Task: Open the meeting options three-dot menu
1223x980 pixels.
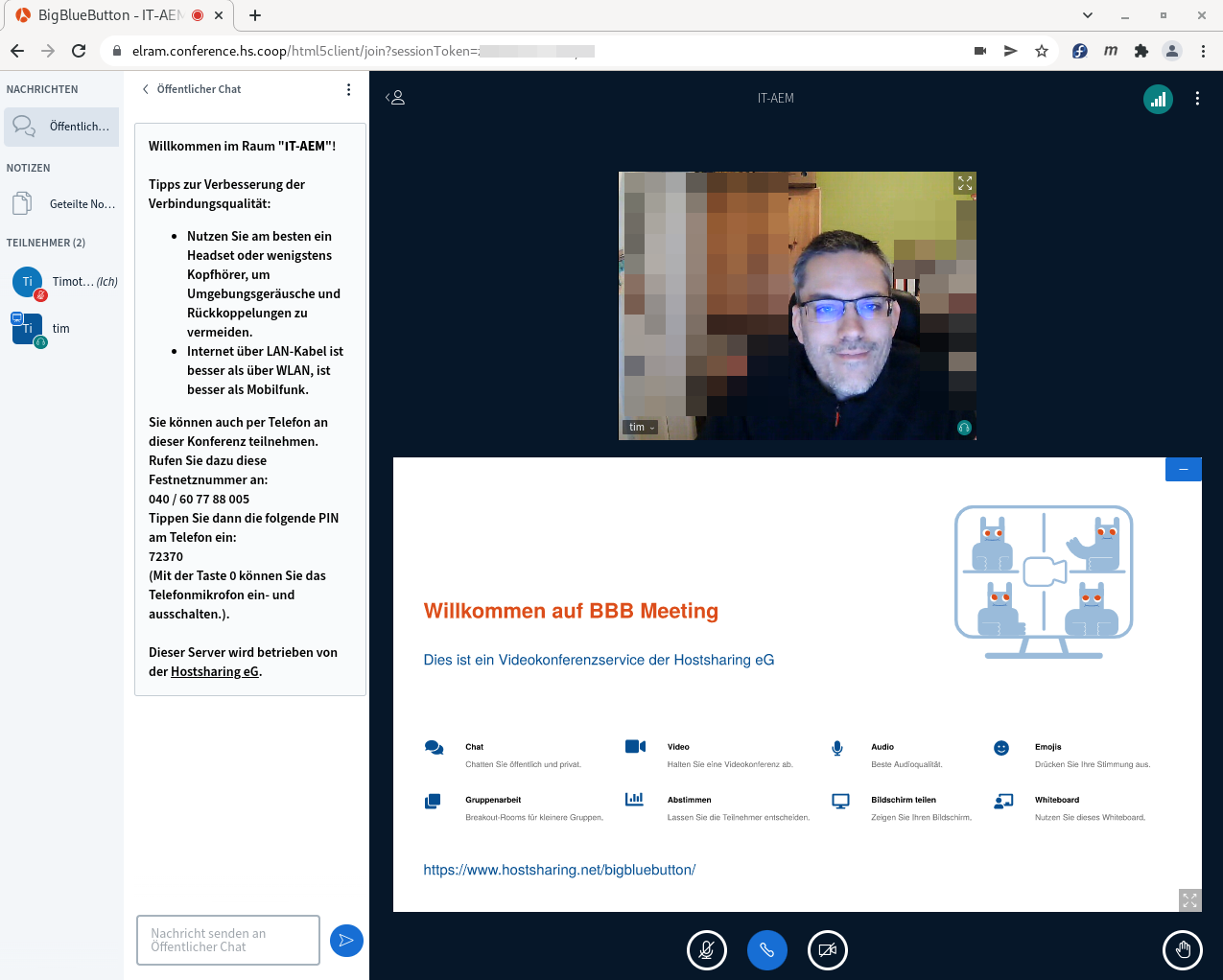Action: [x=1197, y=99]
